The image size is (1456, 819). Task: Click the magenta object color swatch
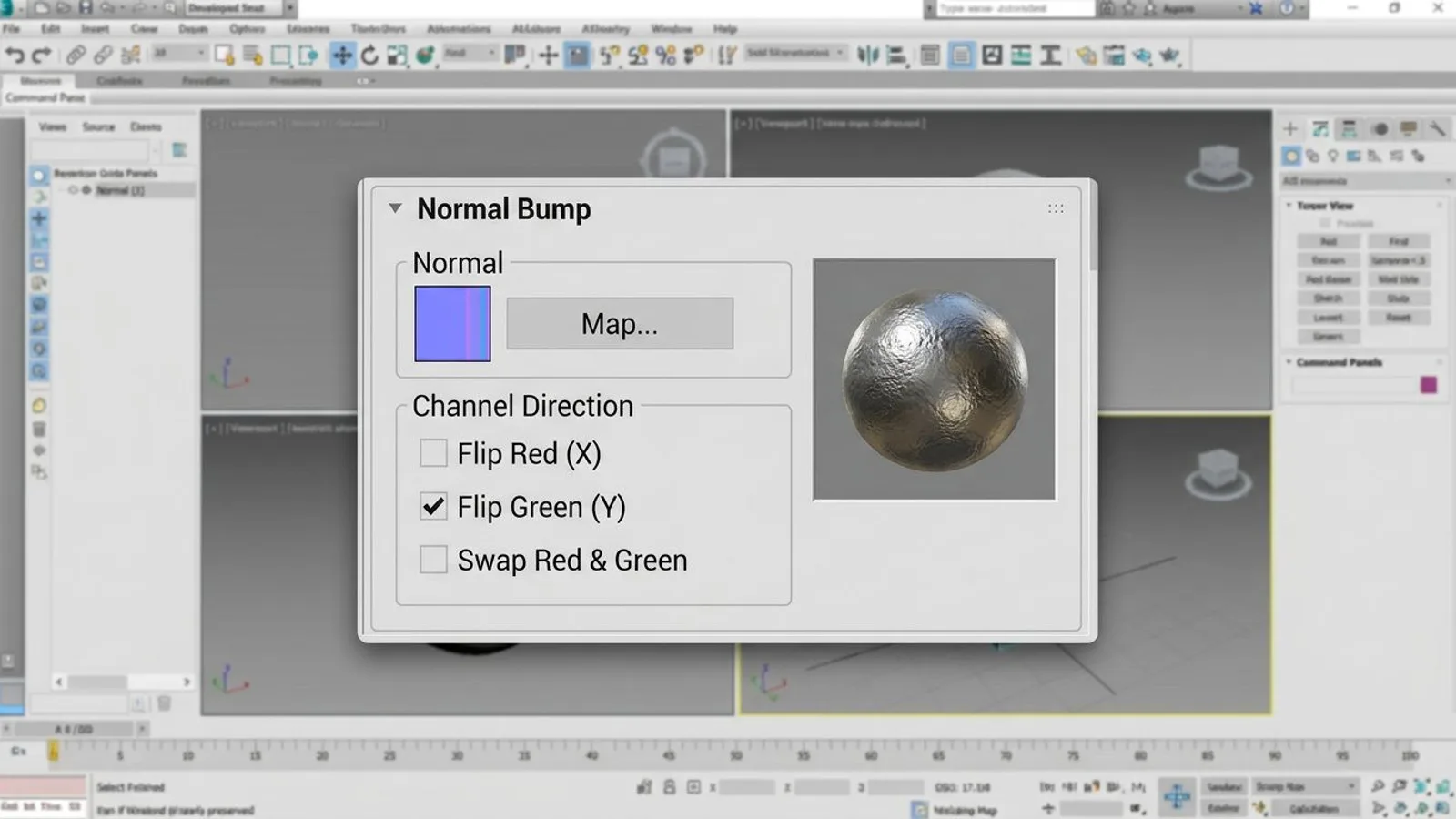[1429, 385]
